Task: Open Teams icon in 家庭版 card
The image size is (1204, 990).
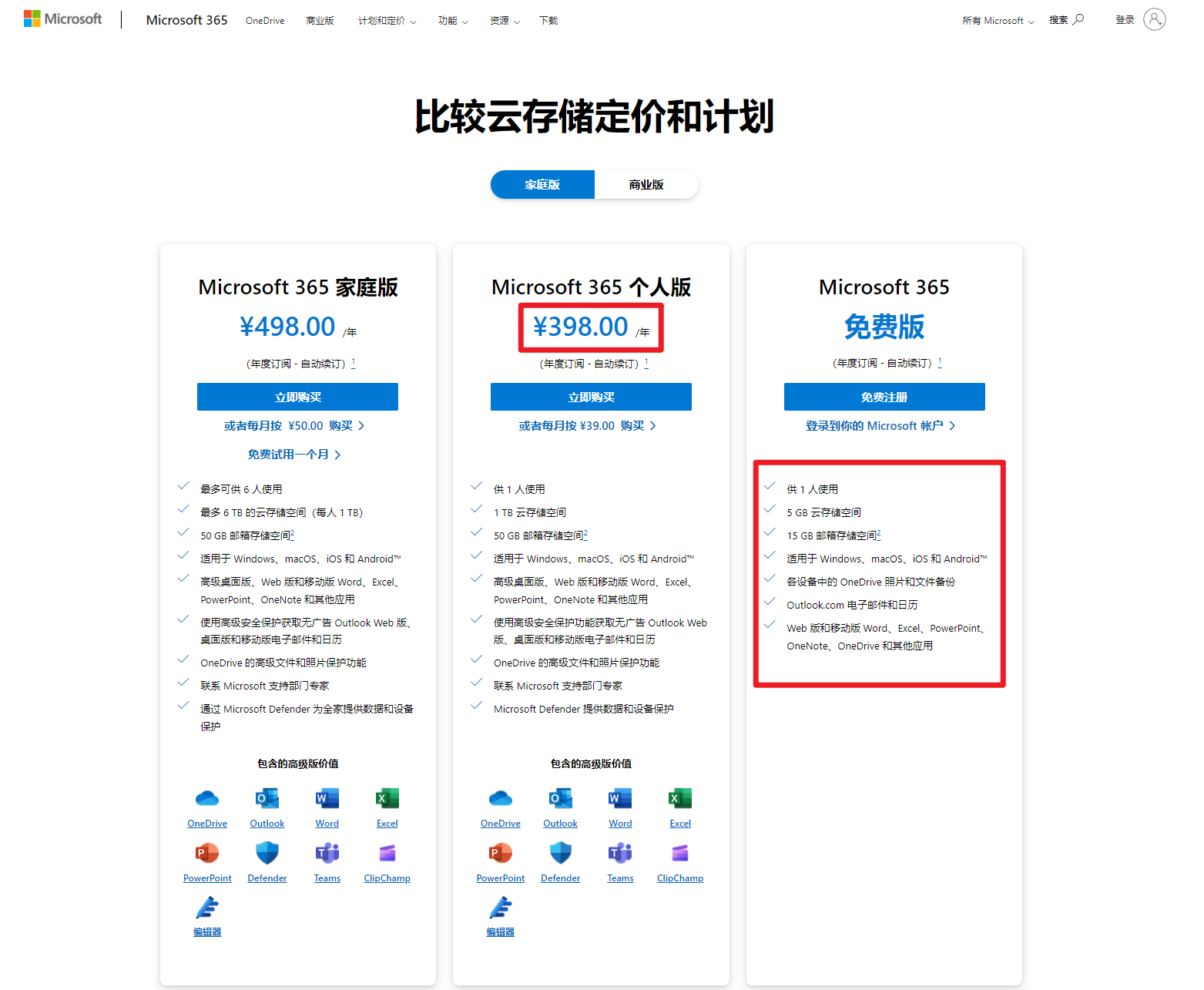Action: coord(327,853)
